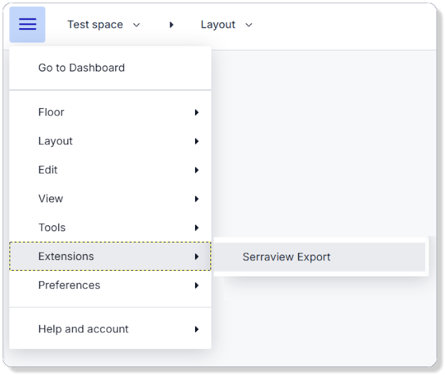
Task: Open the Edit menu entry
Action: 110,170
